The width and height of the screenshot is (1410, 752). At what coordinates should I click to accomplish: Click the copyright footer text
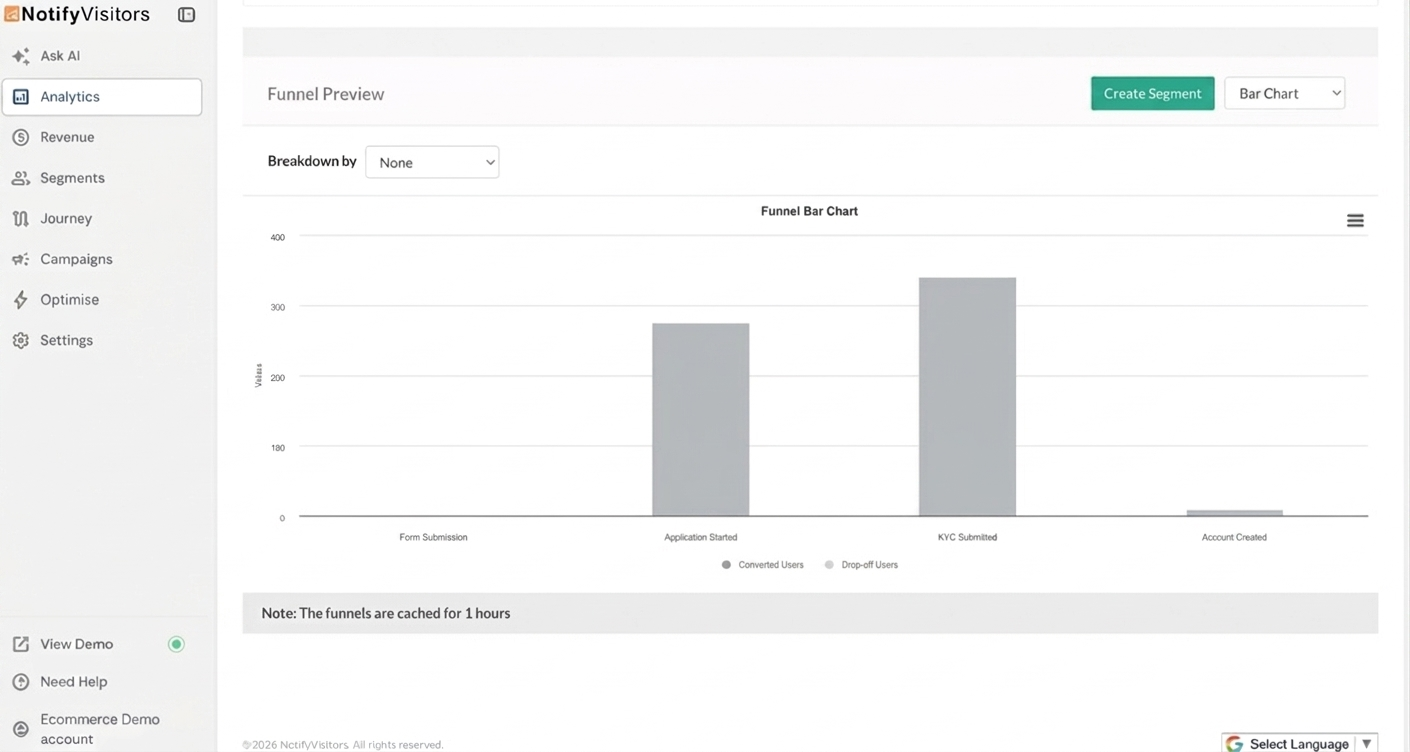click(342, 745)
